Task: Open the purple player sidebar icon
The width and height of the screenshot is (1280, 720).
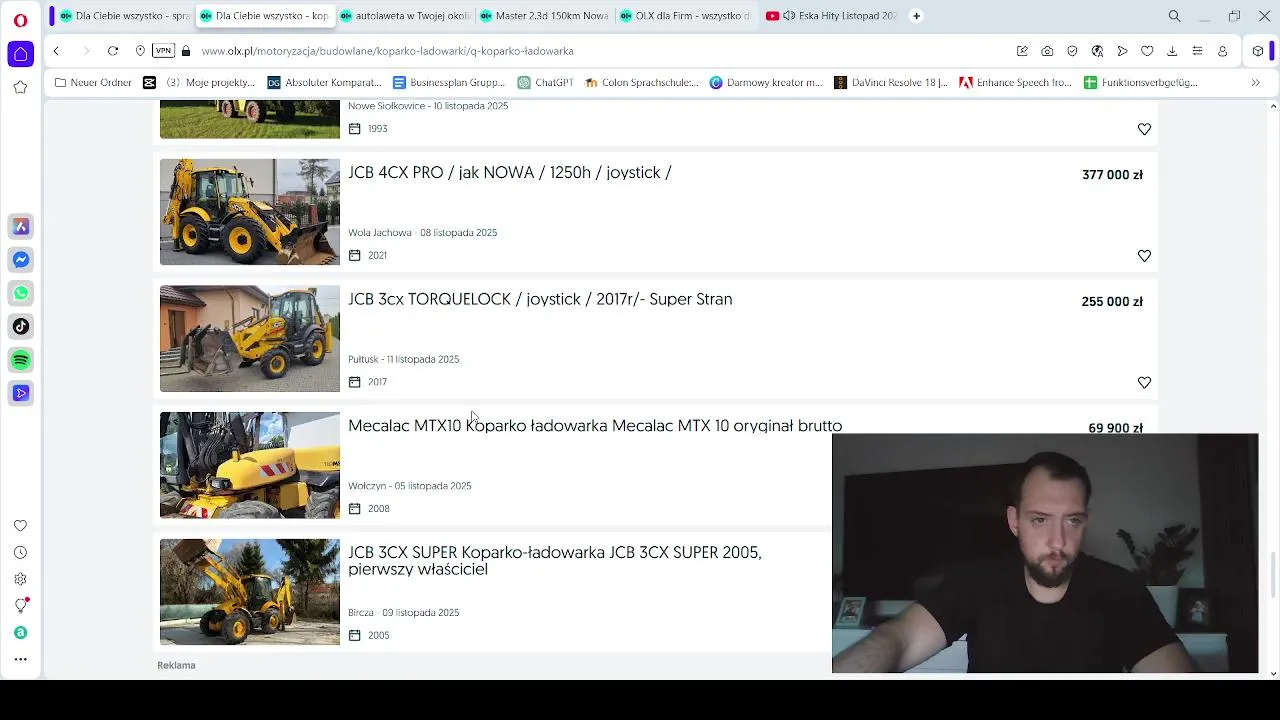Action: pyautogui.click(x=21, y=393)
